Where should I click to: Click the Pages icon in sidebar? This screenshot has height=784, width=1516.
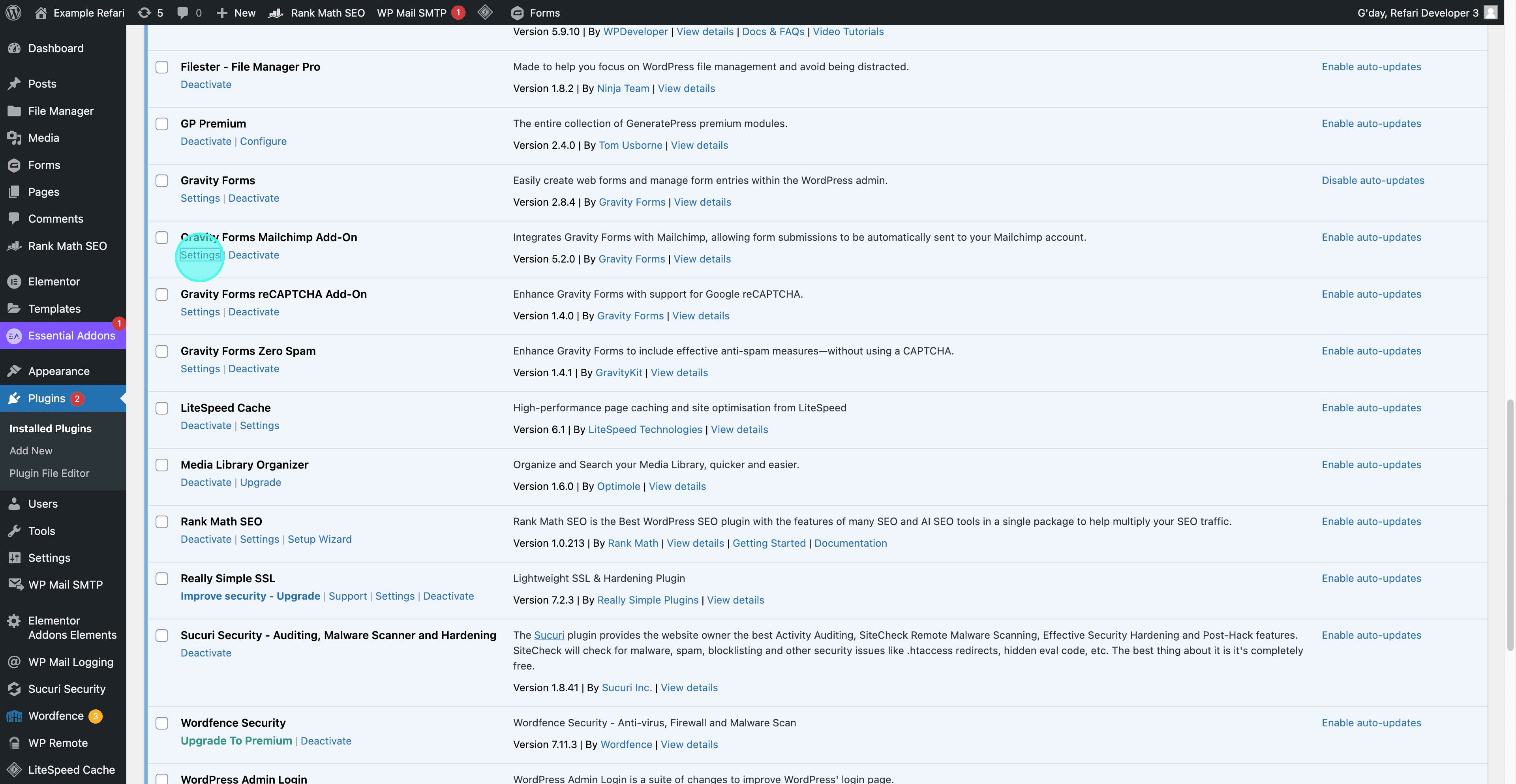pyautogui.click(x=14, y=192)
